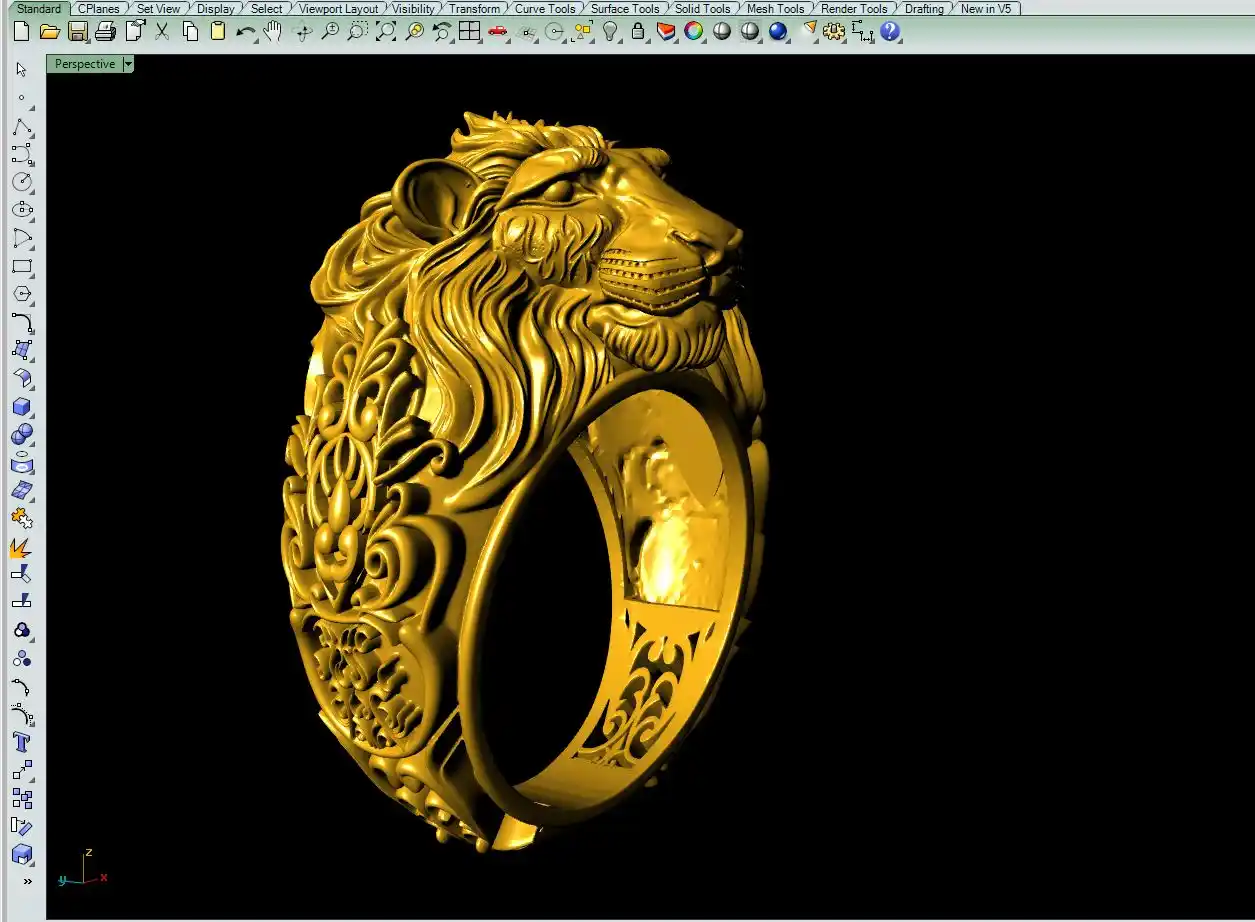This screenshot has height=922, width=1255.
Task: Choose the Box solid tool
Action: 21,407
